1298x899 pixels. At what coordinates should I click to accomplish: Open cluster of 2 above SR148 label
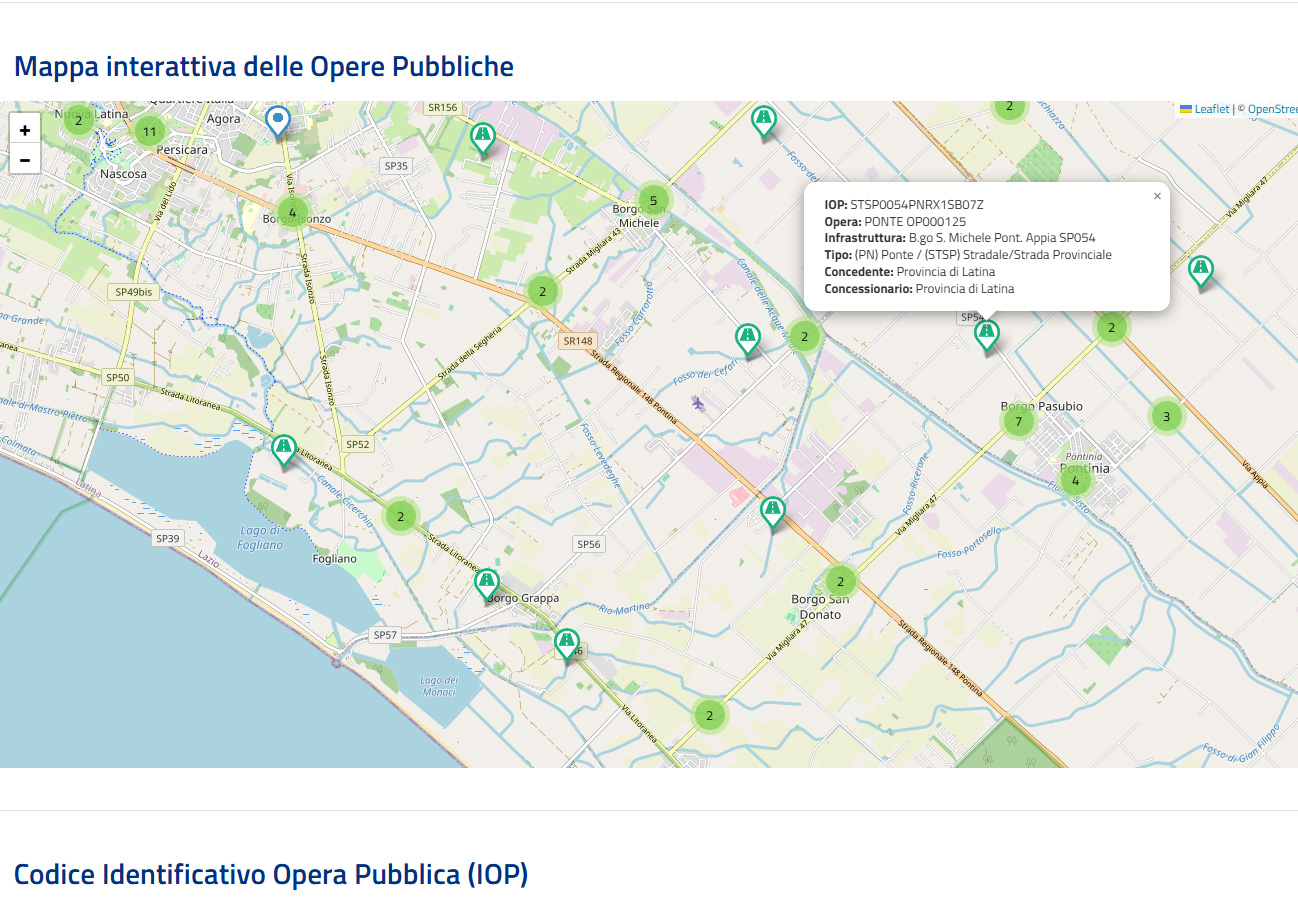(x=542, y=292)
